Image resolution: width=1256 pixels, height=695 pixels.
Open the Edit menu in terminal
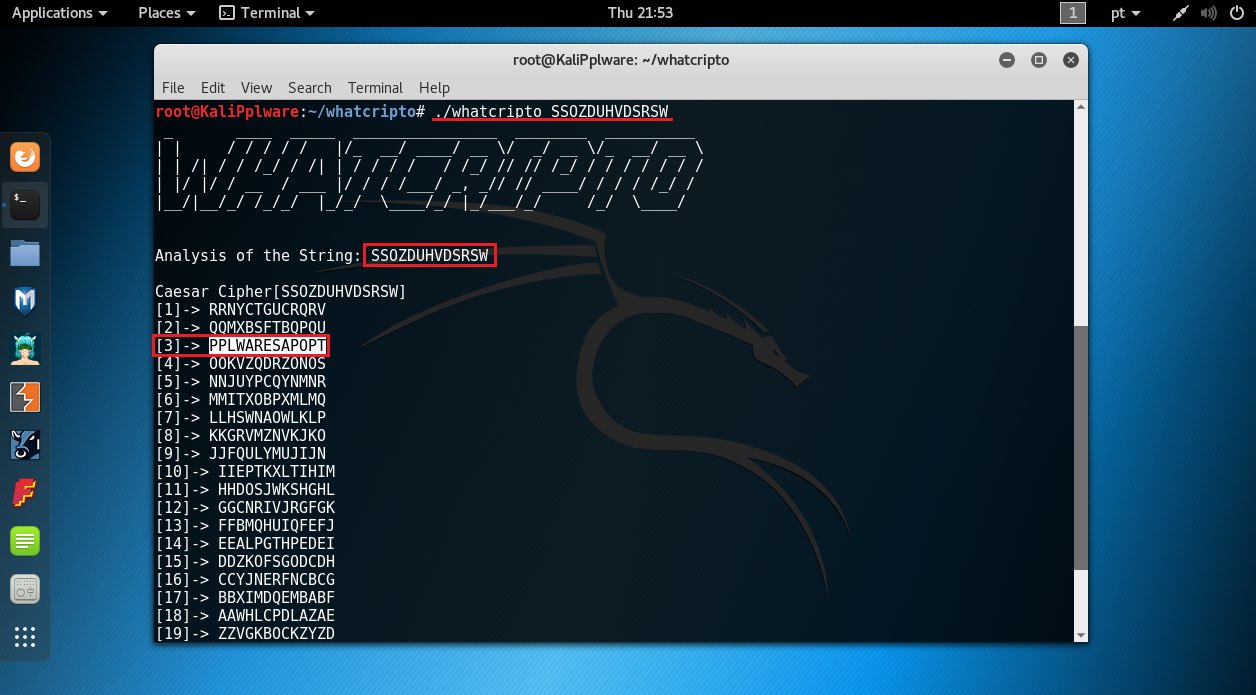pos(212,88)
